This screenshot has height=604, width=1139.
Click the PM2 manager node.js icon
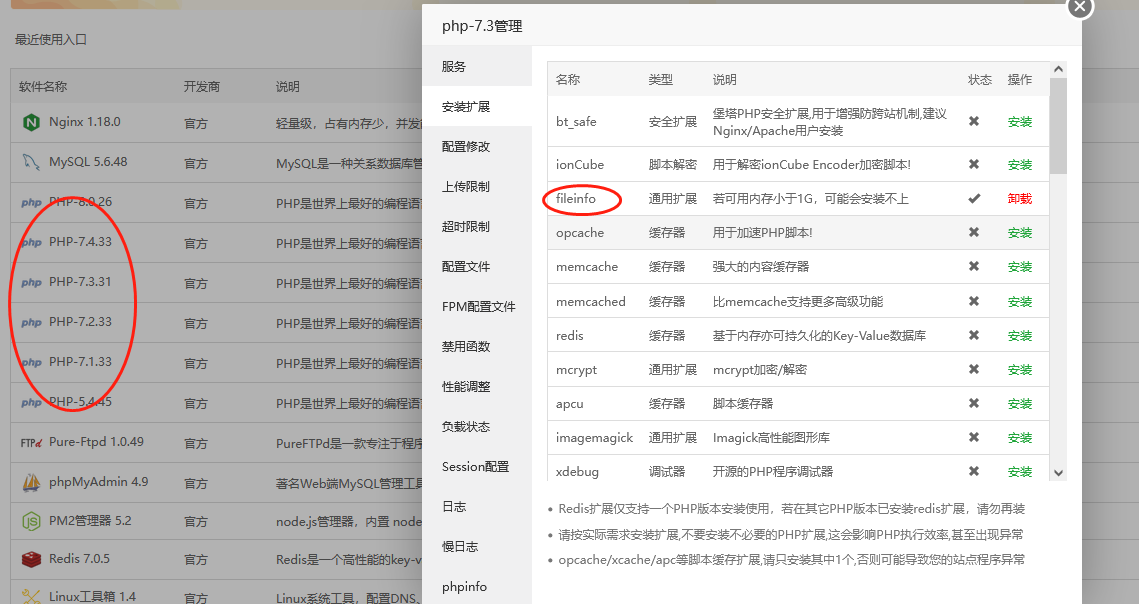point(31,521)
